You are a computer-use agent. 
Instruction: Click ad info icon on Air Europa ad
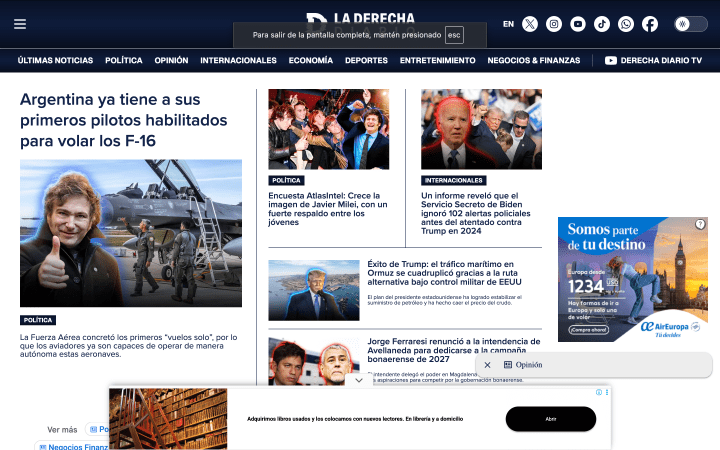click(700, 224)
